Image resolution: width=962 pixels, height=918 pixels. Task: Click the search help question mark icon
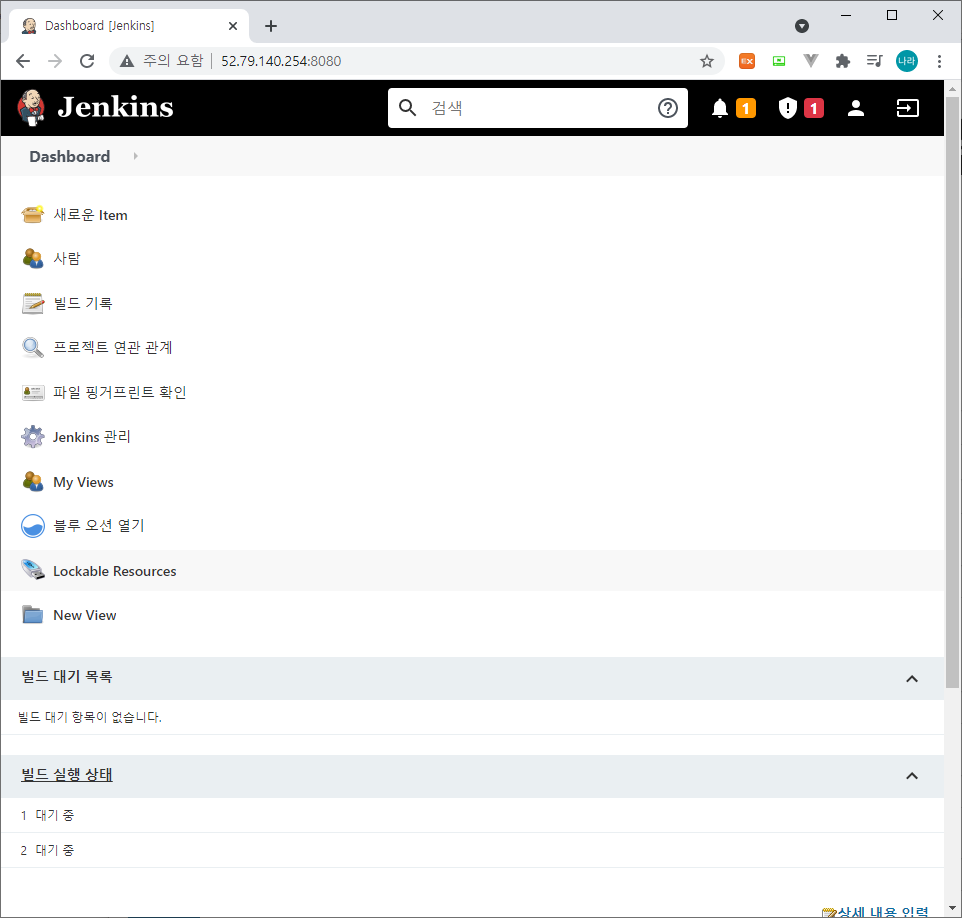668,108
